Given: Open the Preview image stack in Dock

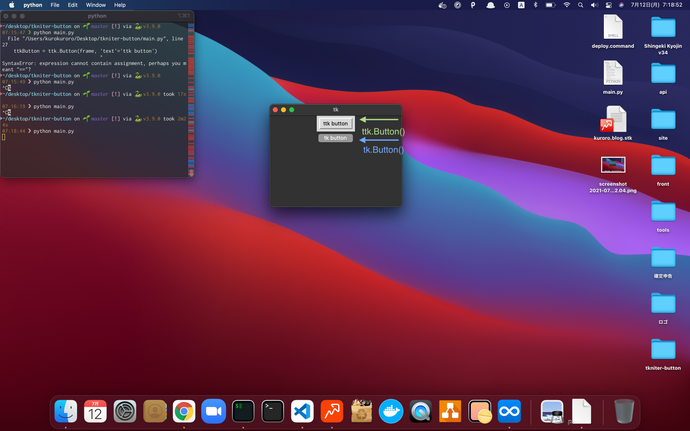Looking at the screenshot, I should [552, 411].
